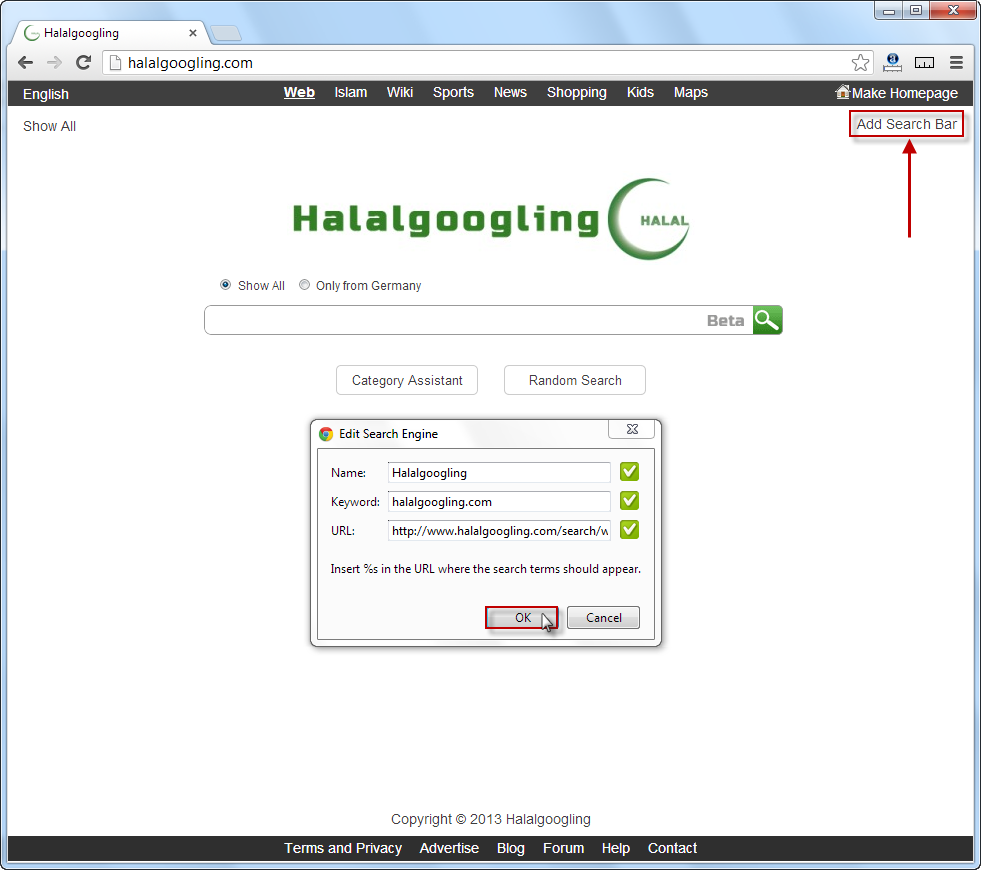Open the Chrome hamburger menu
Viewport: 981px width, 870px height.
click(956, 63)
